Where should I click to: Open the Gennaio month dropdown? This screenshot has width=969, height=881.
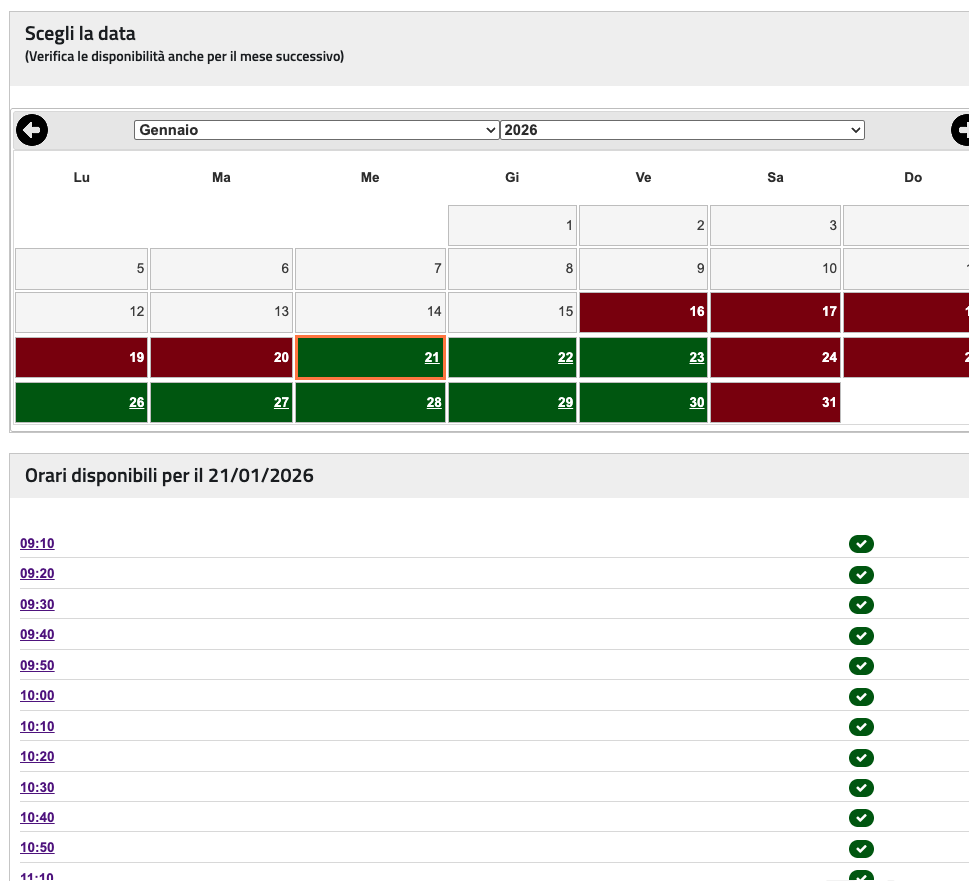tap(316, 130)
